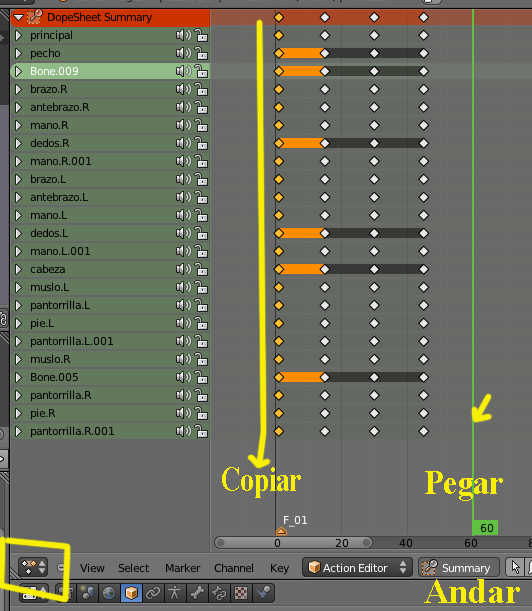Expand the Bone.009 channel group
532x611 pixels.
click(x=18, y=71)
